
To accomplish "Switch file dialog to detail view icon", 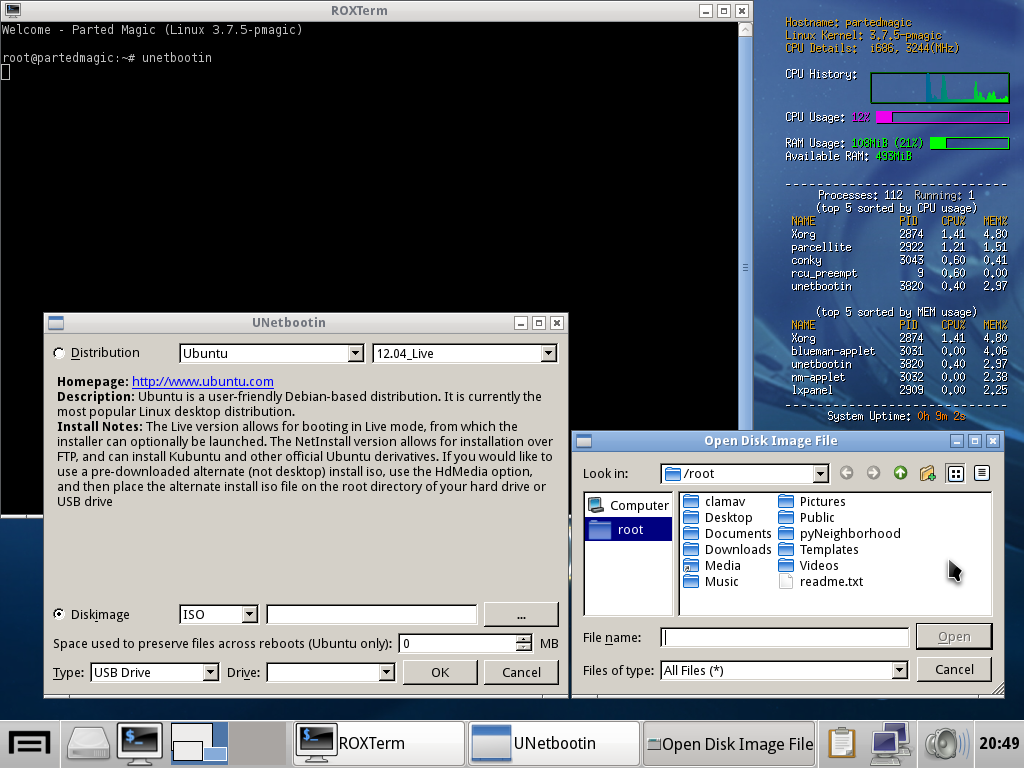I will [x=982, y=473].
